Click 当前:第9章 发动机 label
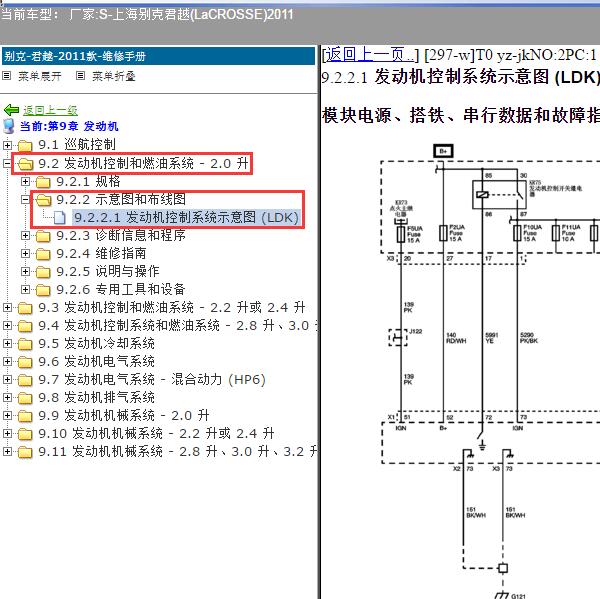 [69, 126]
